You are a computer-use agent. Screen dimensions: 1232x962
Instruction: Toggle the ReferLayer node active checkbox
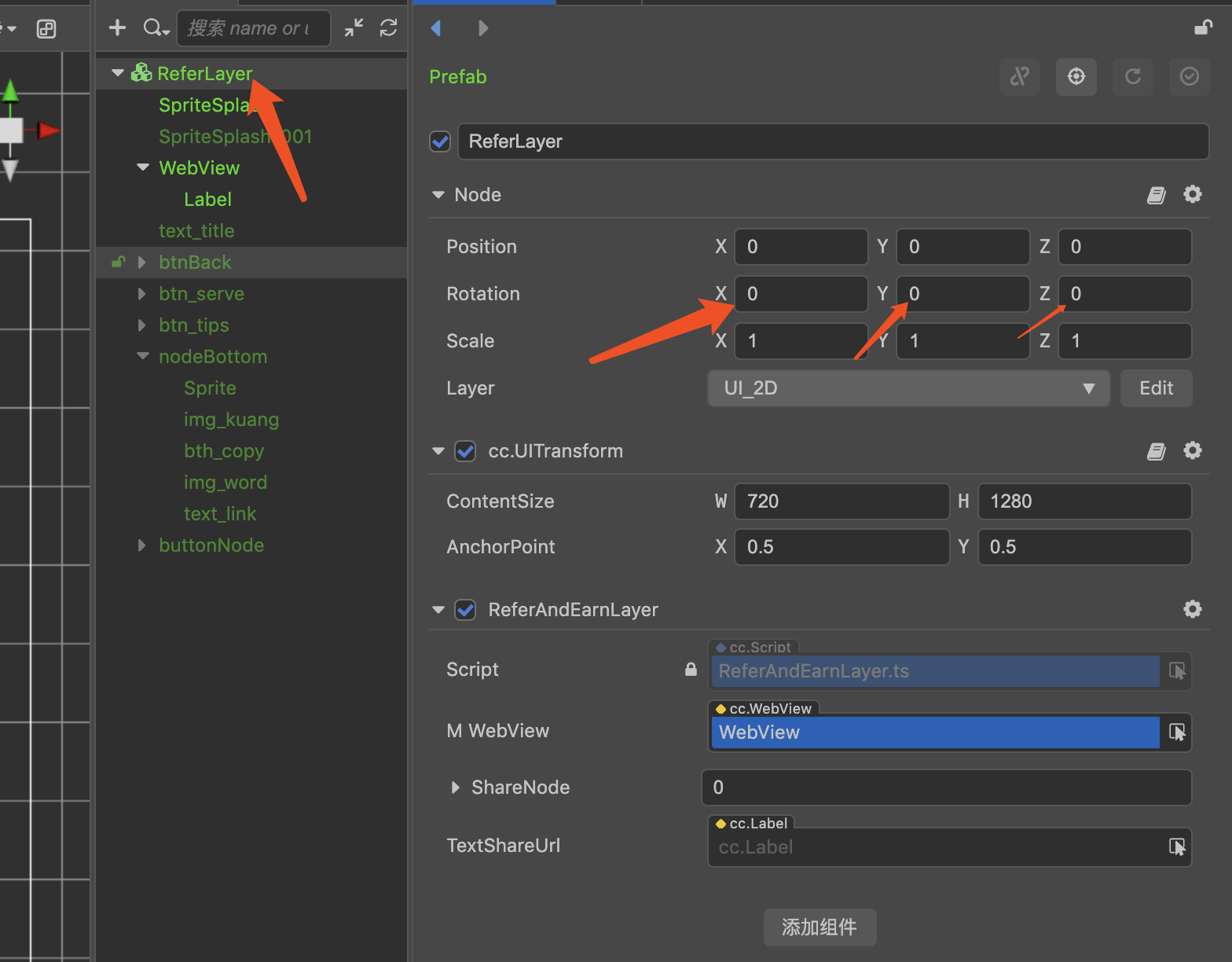[440, 141]
